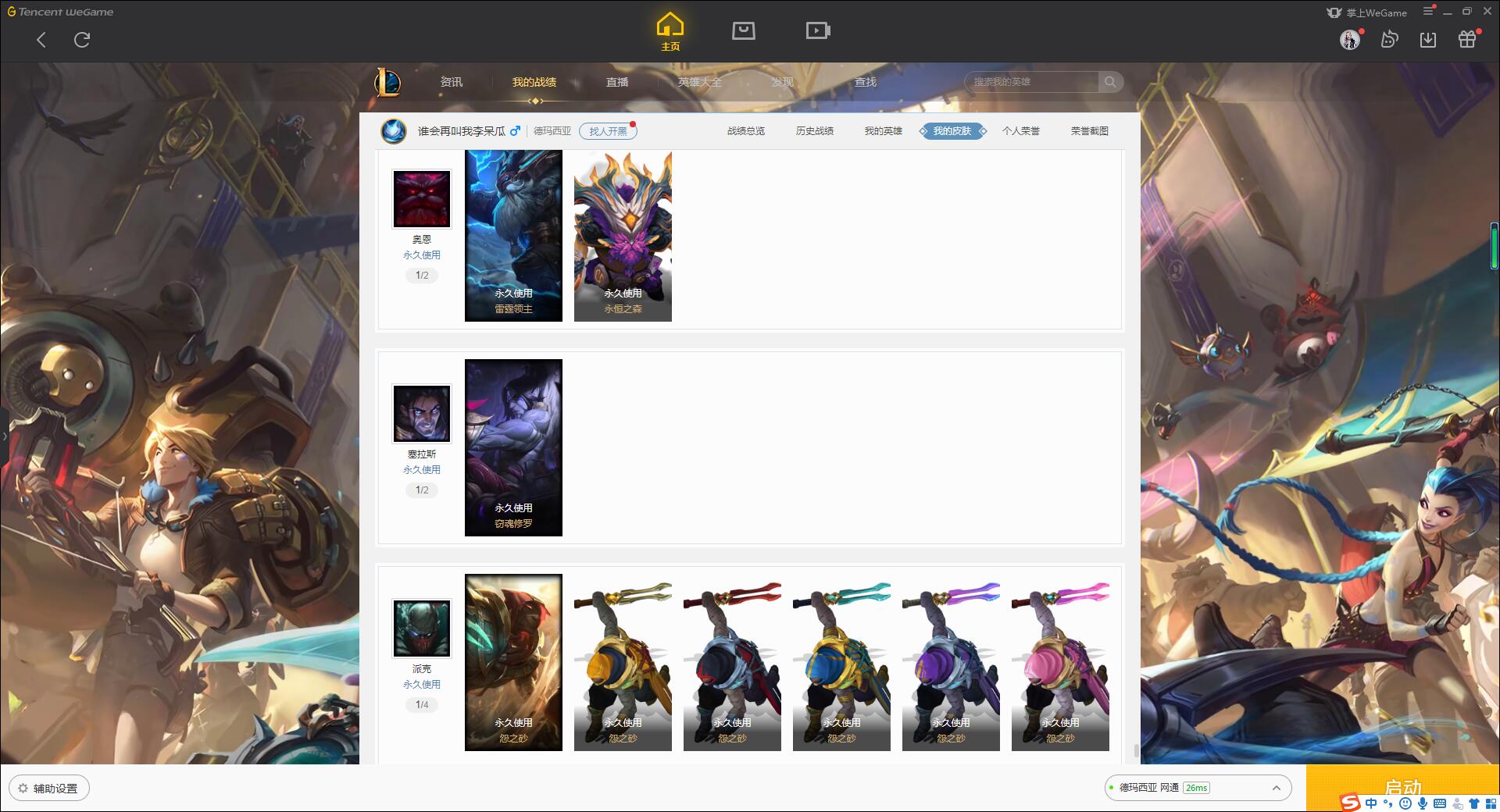Click the 1/4 skin count under 派克
1500x812 pixels.
422,705
